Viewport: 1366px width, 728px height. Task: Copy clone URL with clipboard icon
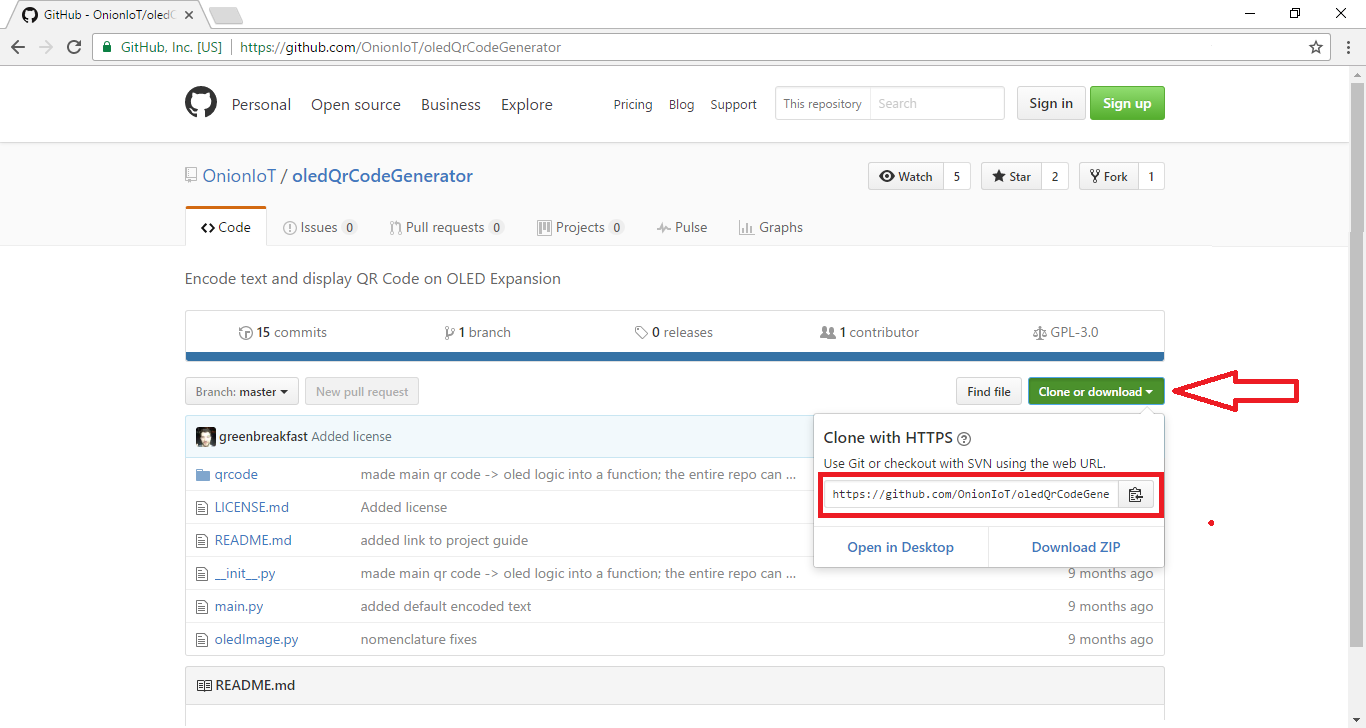(1135, 494)
